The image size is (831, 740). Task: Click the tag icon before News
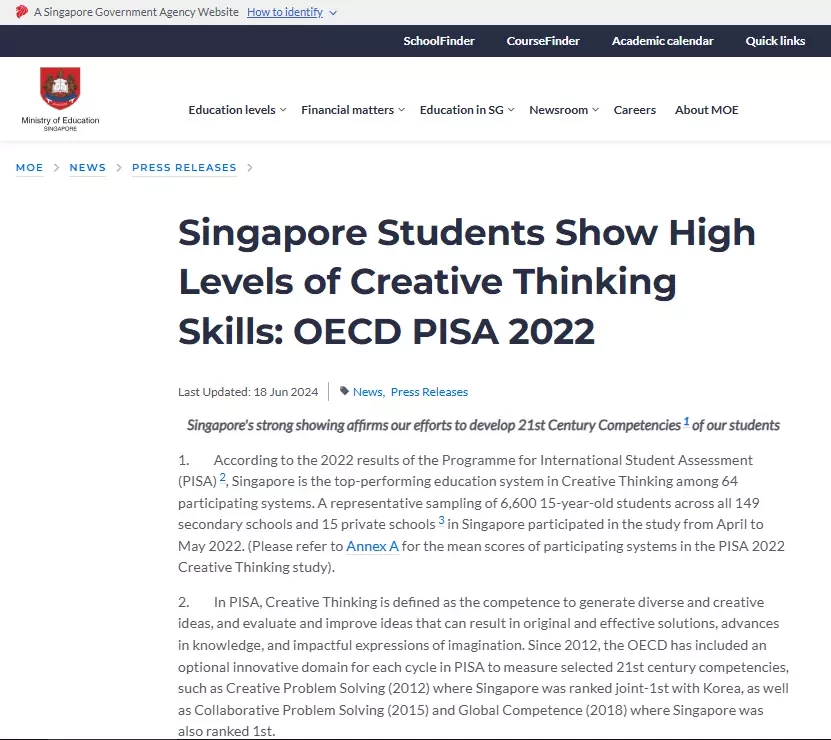(344, 391)
